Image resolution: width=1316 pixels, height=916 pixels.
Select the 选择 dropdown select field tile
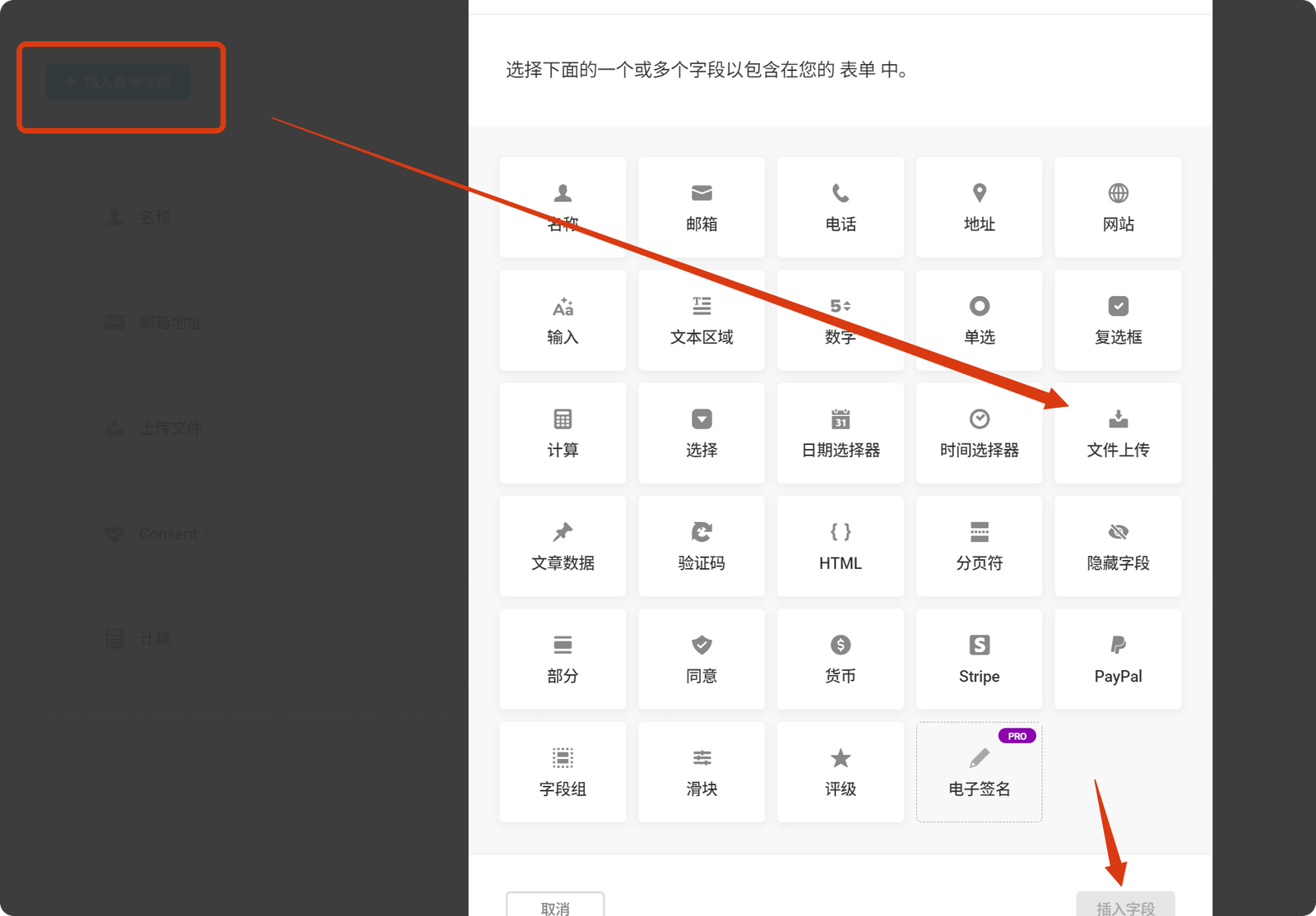point(702,433)
